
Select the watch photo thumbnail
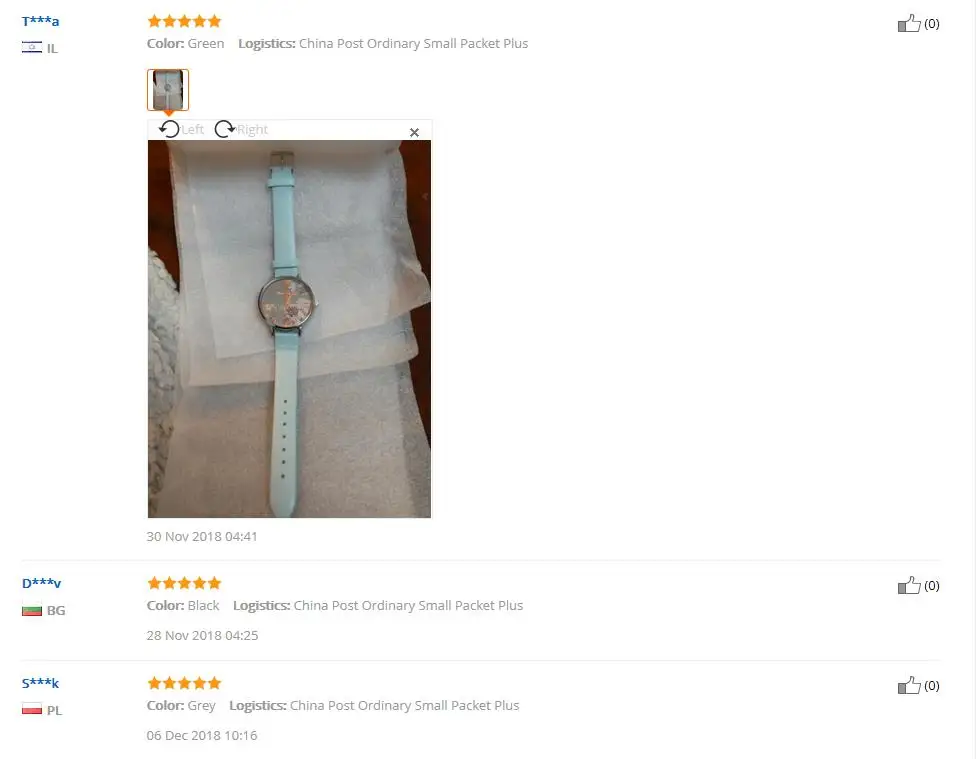168,90
